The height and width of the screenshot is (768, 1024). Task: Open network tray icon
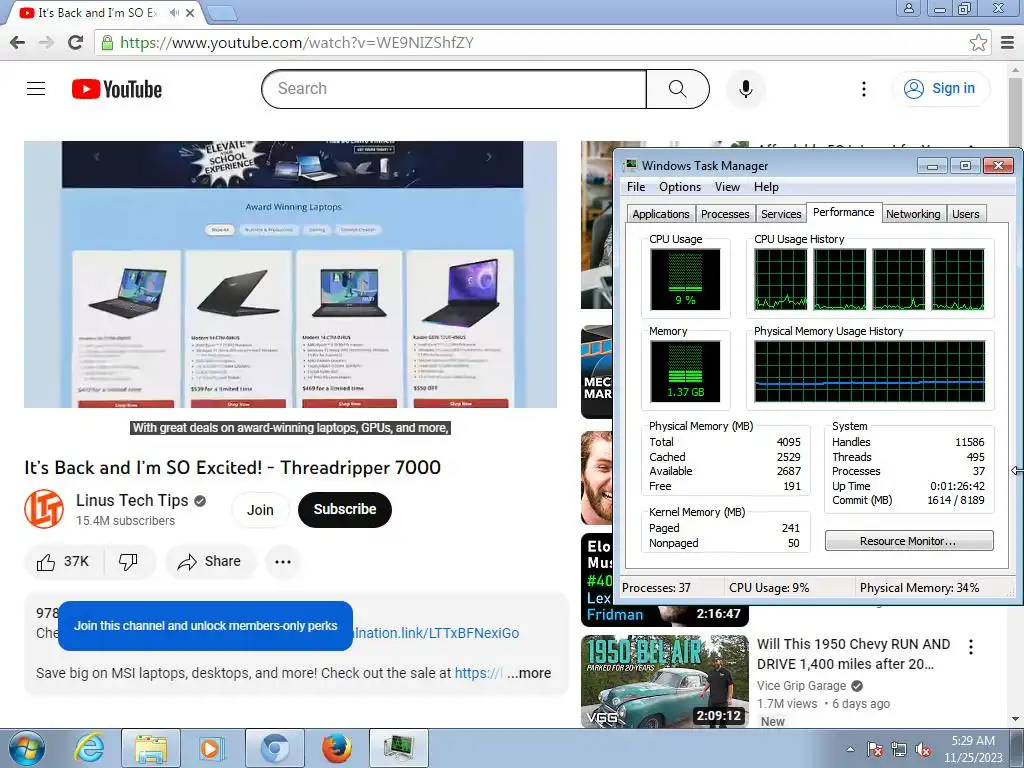coord(899,749)
